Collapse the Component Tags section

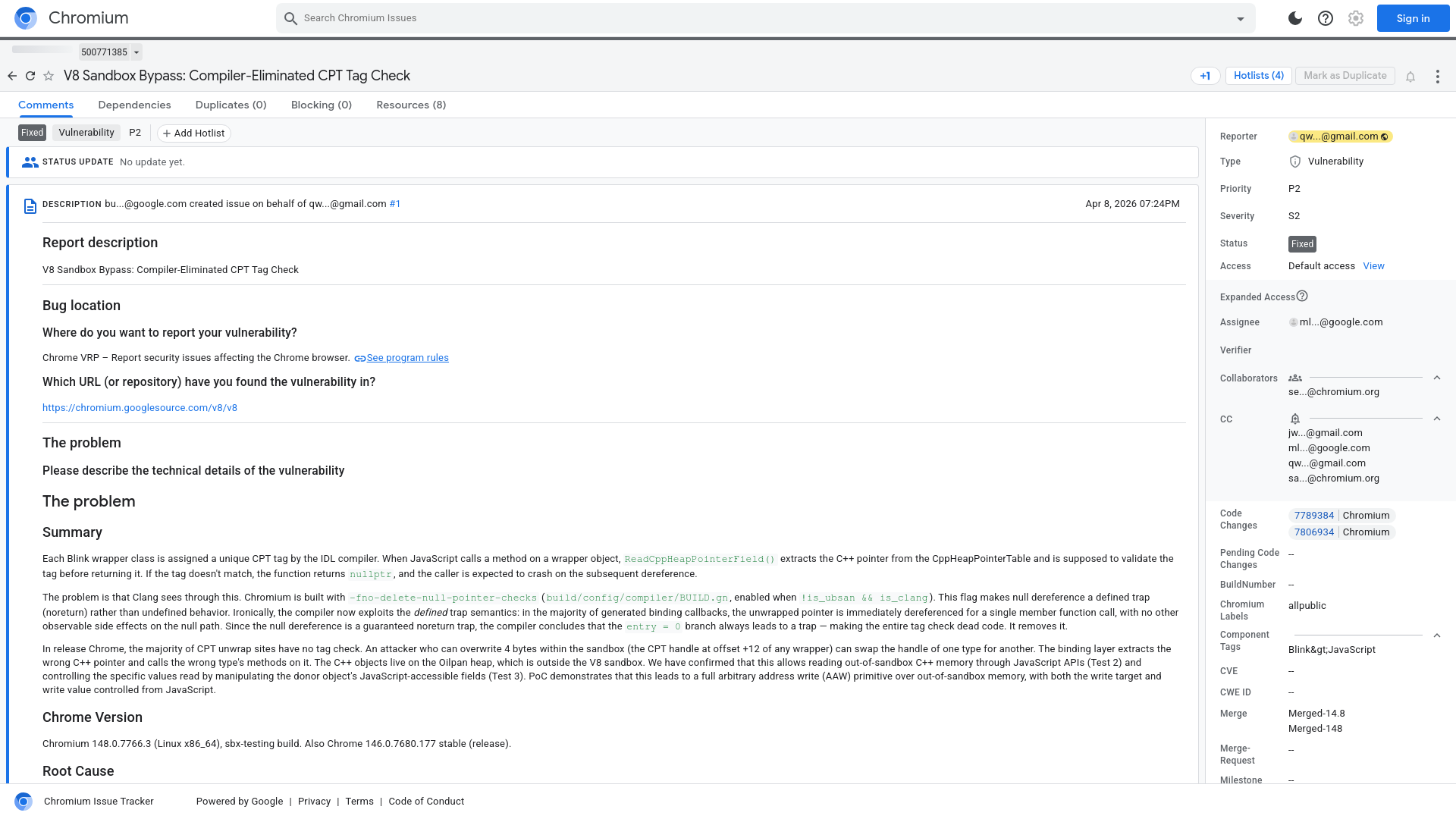[1437, 635]
